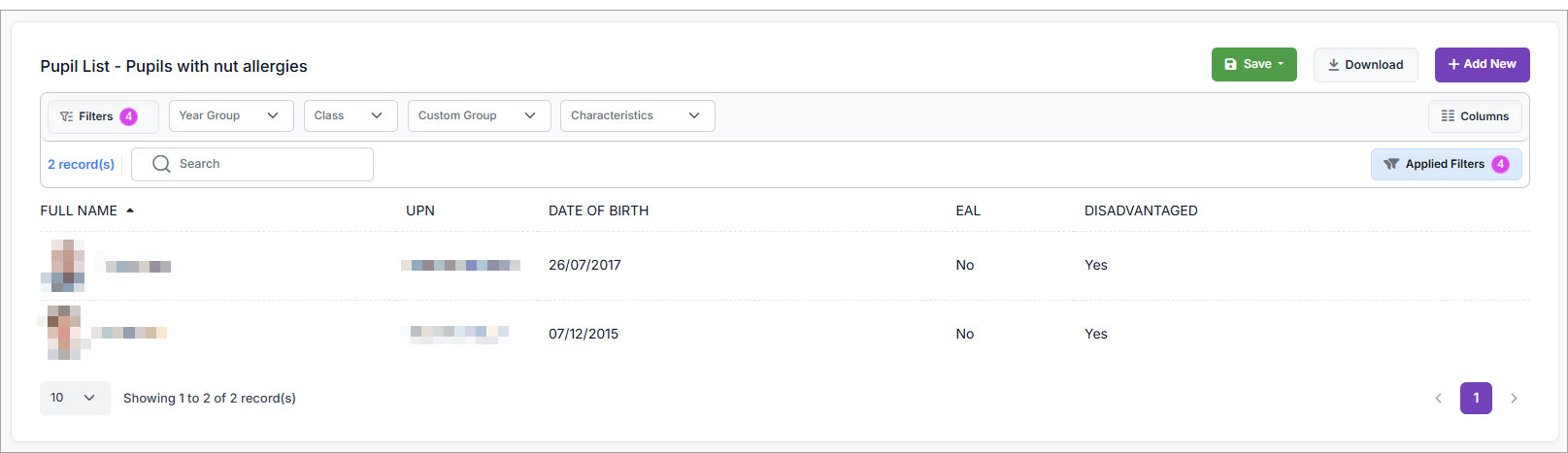Image resolution: width=1568 pixels, height=453 pixels.
Task: Click the second pupil's photo thumbnail
Action: (63, 333)
